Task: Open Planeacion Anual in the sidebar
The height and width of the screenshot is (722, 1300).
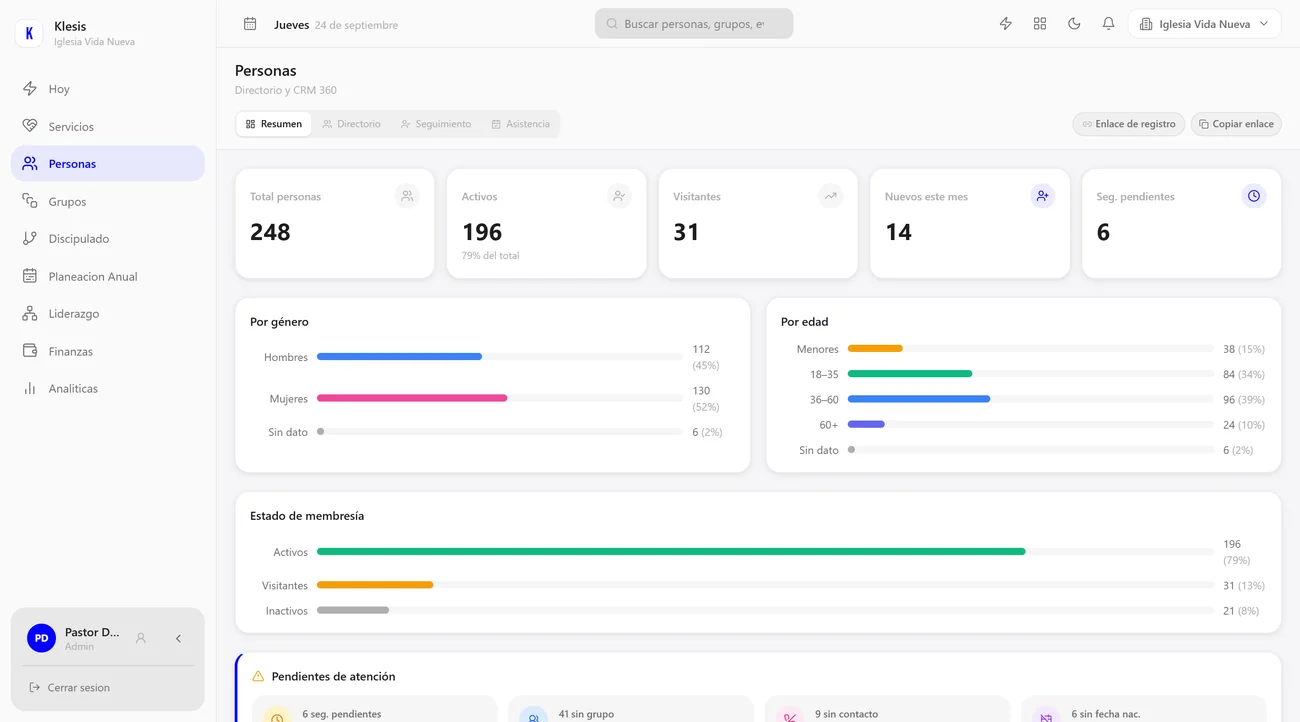Action: coord(108,277)
